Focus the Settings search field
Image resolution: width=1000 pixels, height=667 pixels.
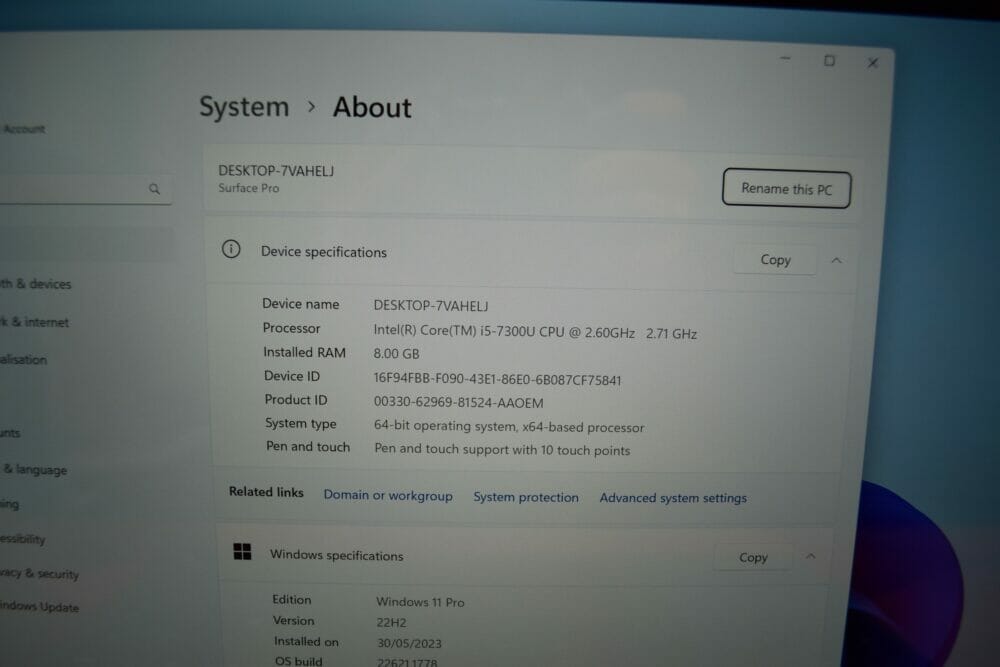tap(84, 189)
